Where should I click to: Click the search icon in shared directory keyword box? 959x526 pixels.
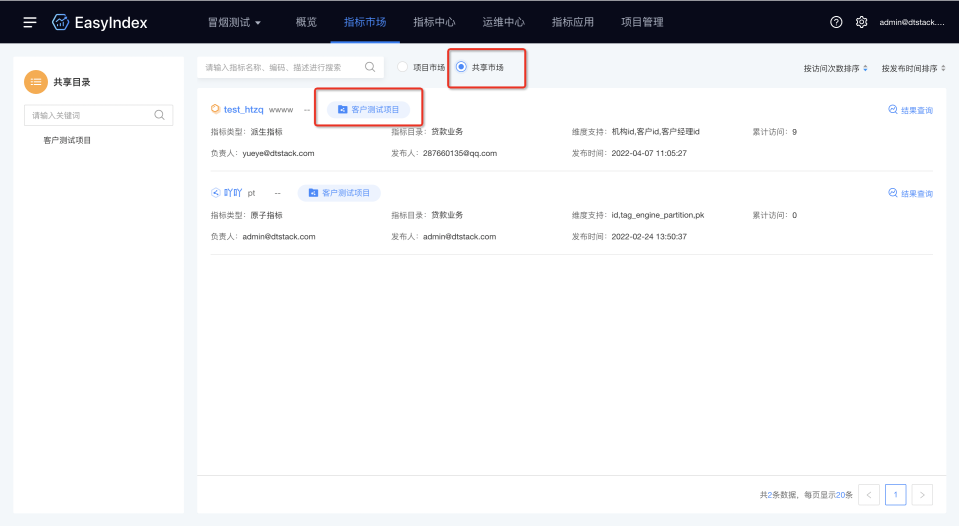pos(159,115)
